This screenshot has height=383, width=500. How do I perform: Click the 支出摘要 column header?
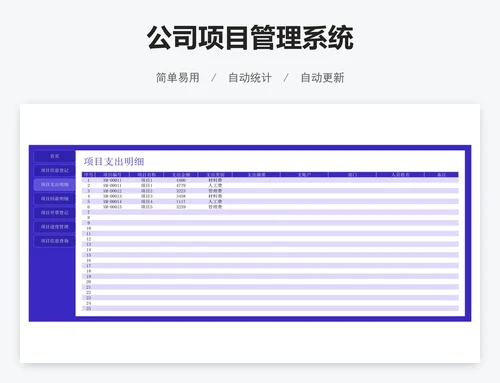[256, 175]
